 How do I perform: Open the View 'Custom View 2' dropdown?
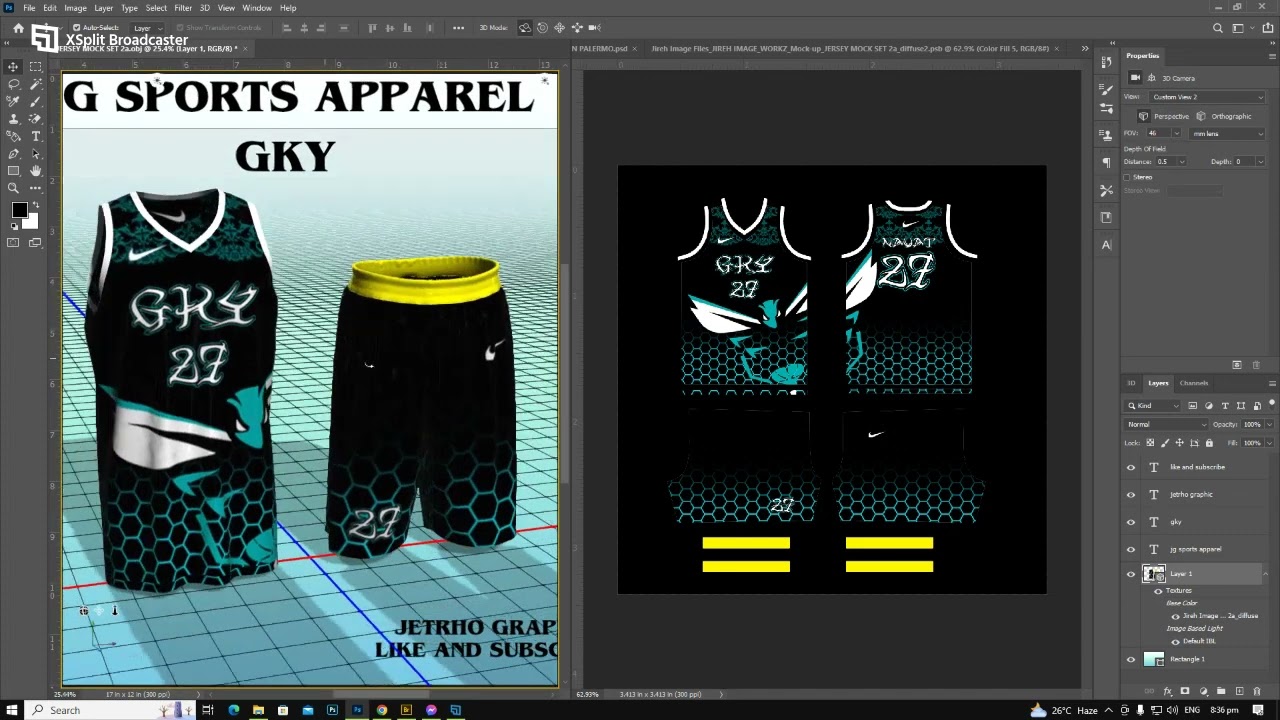[x=1208, y=97]
